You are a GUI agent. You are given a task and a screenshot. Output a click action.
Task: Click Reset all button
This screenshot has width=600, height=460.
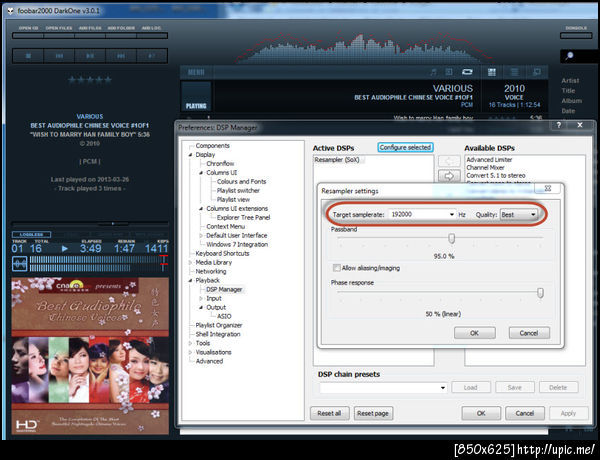pyautogui.click(x=329, y=413)
